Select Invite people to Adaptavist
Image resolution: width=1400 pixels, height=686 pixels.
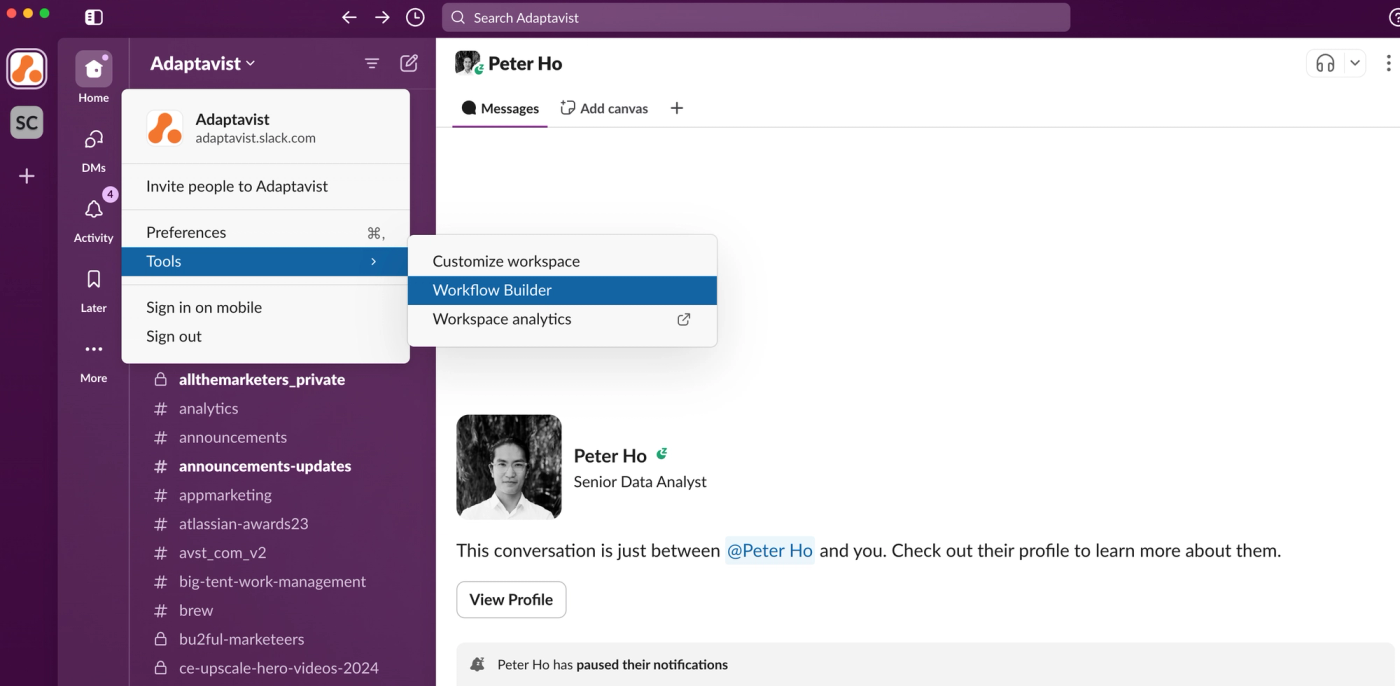[x=266, y=186]
